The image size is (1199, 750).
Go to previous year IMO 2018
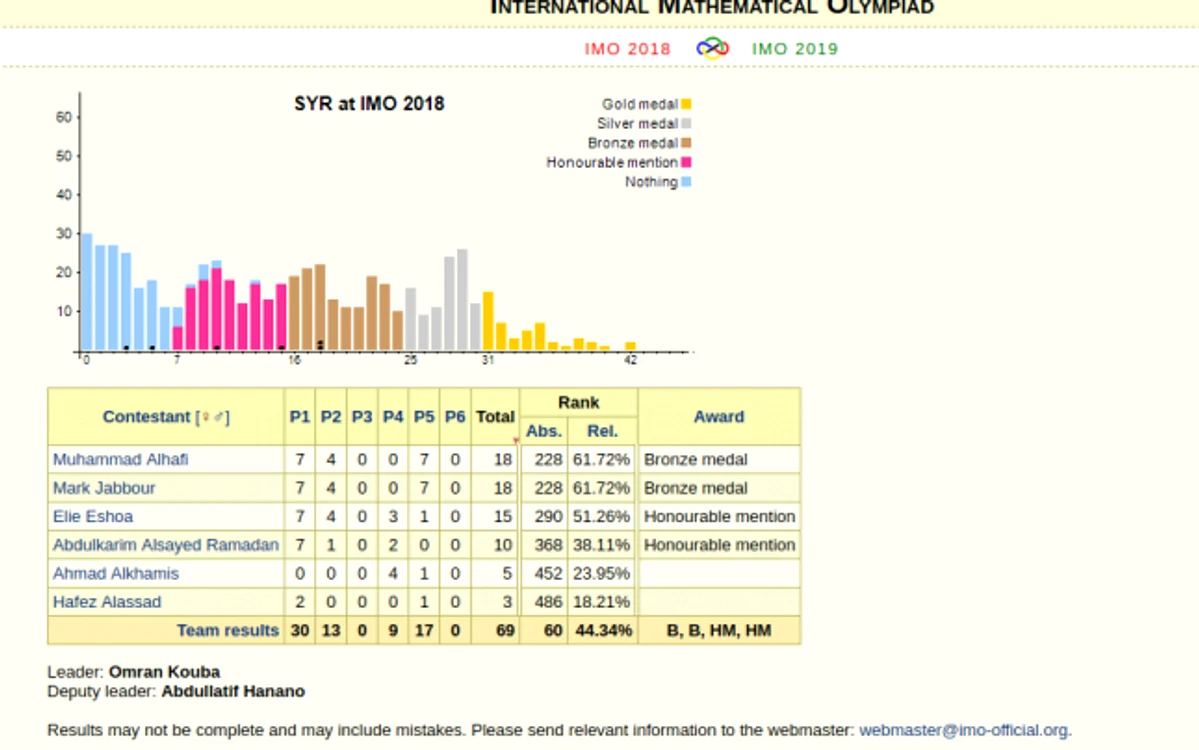click(627, 49)
